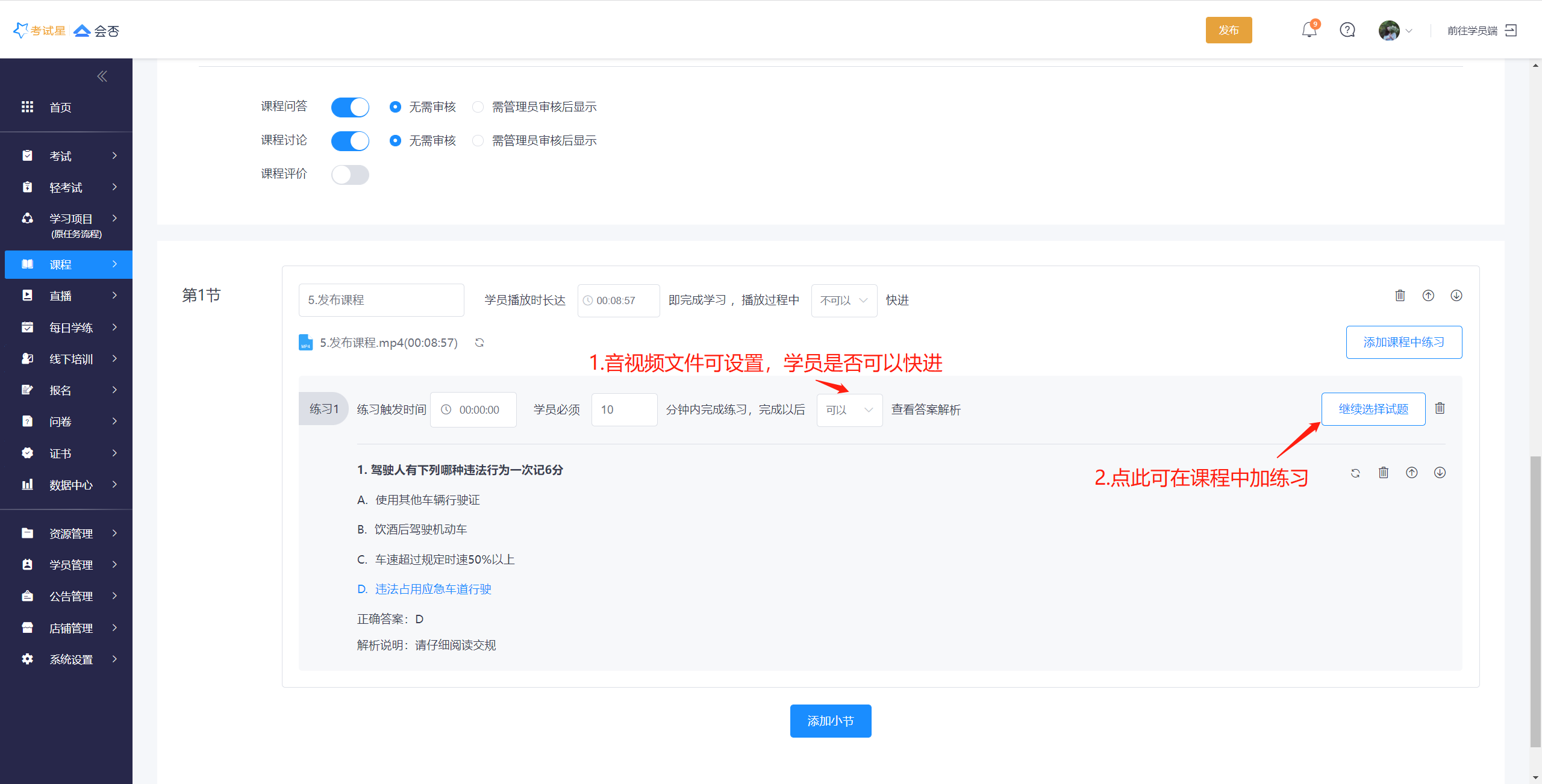Open the 可以 answer analysis dropdown

[x=849, y=410]
